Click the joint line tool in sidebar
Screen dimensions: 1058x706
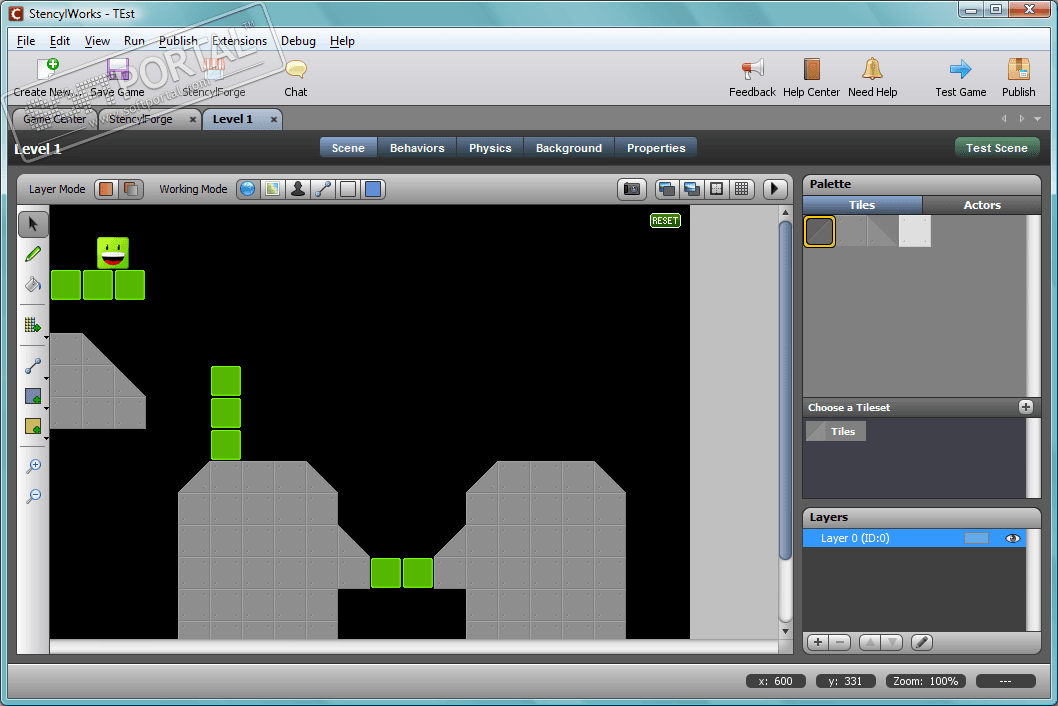[x=32, y=365]
